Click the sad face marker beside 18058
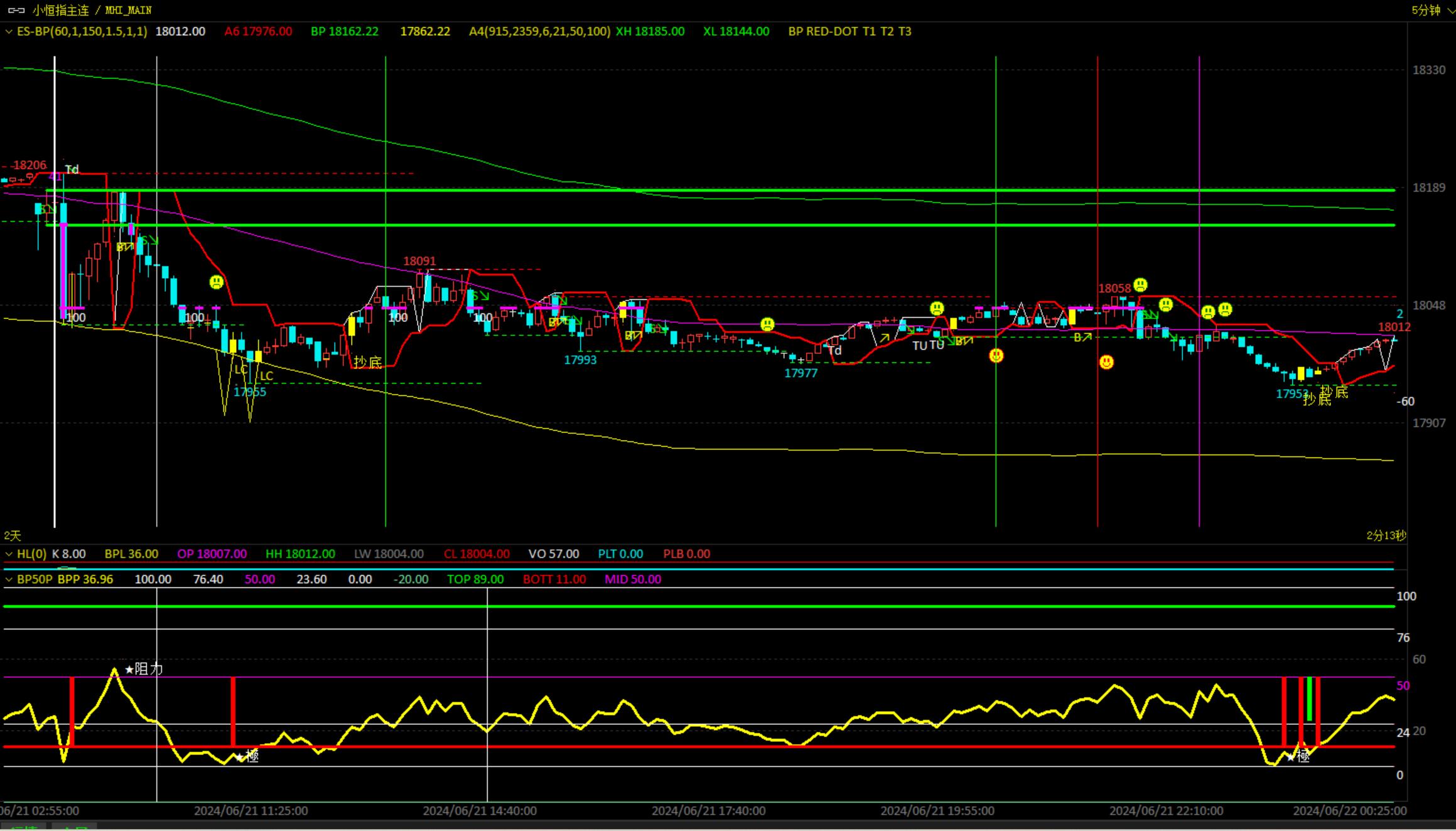 [x=1140, y=285]
